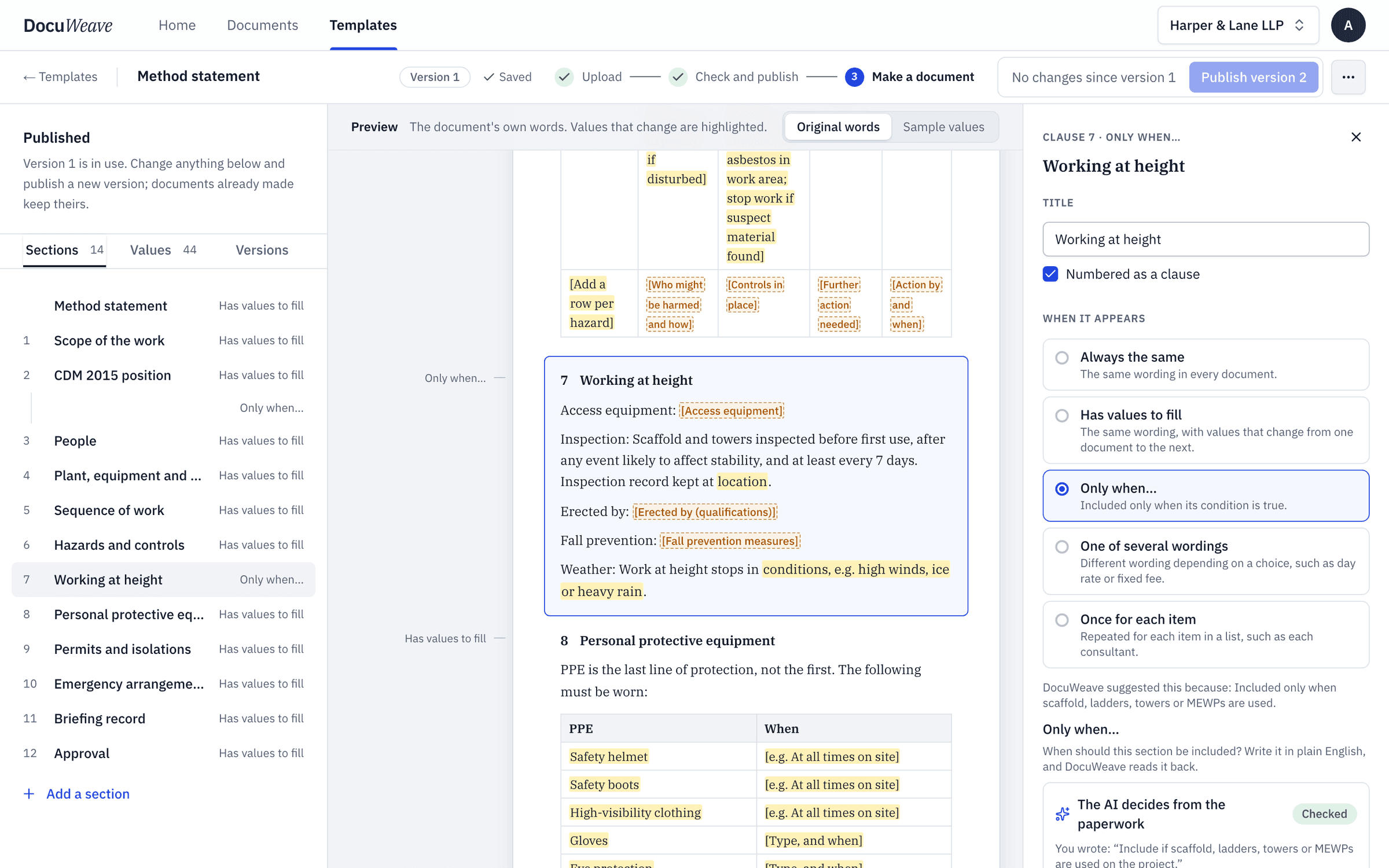1389x868 pixels.
Task: Switch to the Values tab
Action: click(163, 250)
